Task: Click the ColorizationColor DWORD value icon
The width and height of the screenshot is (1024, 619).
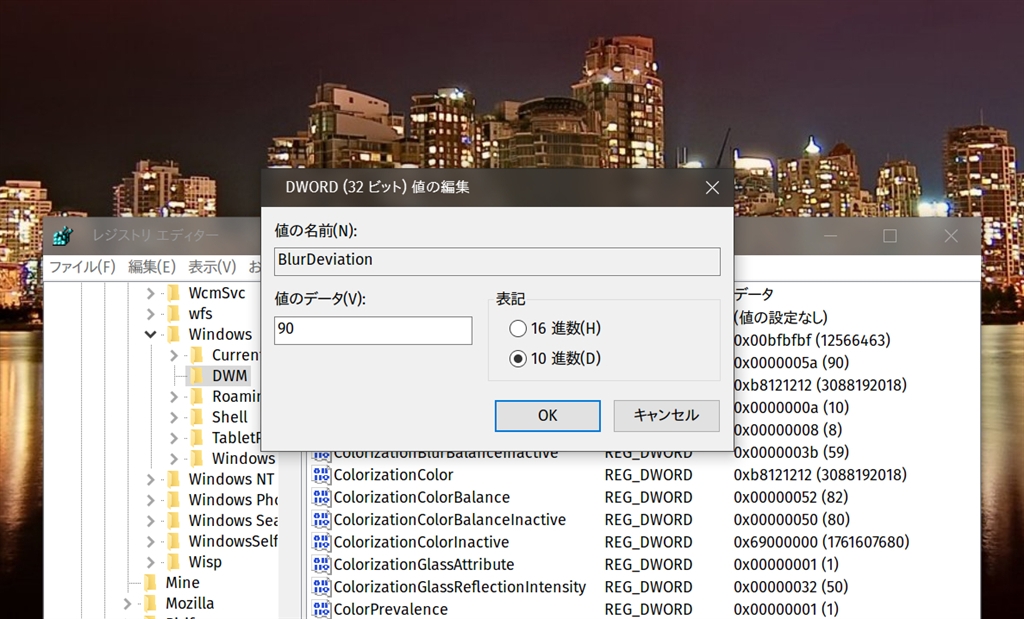Action: [321, 475]
